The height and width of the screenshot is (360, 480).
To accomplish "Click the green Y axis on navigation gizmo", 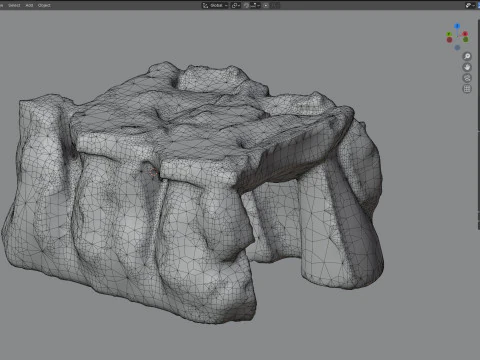I will coord(449,34).
